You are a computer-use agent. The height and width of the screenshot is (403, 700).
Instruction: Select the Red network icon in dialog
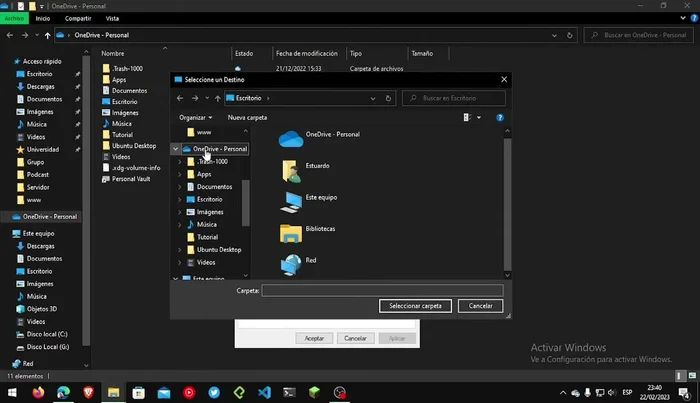point(291,265)
